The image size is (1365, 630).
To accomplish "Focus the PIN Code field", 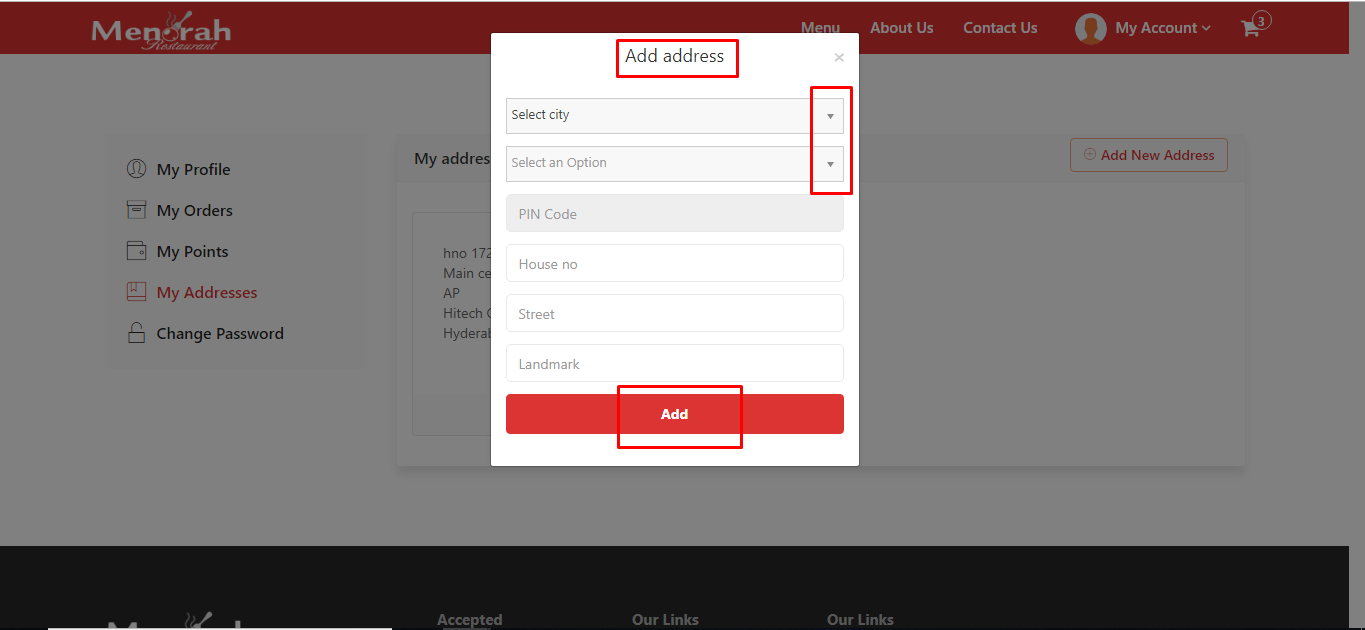I will 674,214.
